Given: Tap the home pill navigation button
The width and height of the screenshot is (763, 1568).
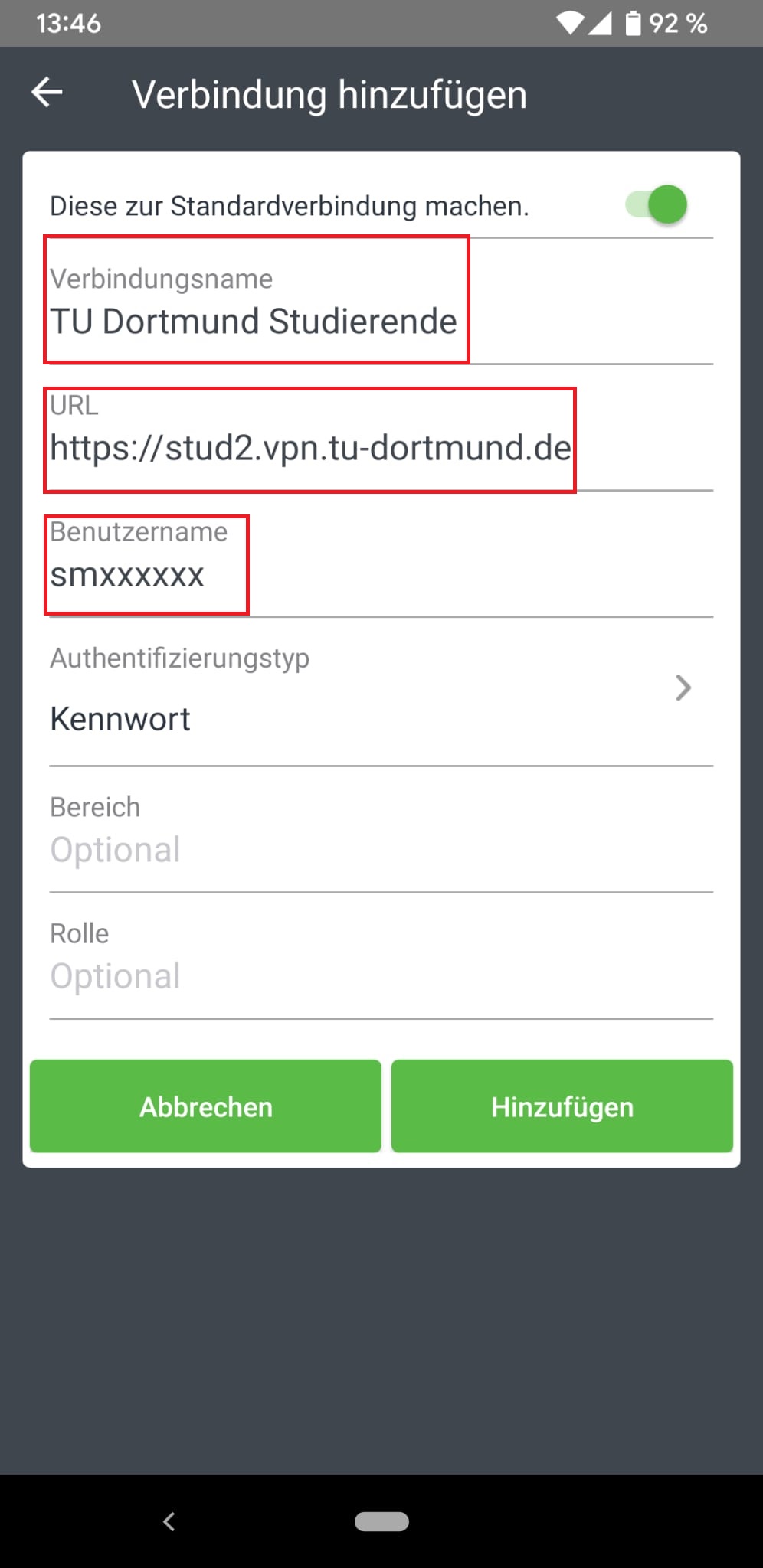Looking at the screenshot, I should 381,1521.
